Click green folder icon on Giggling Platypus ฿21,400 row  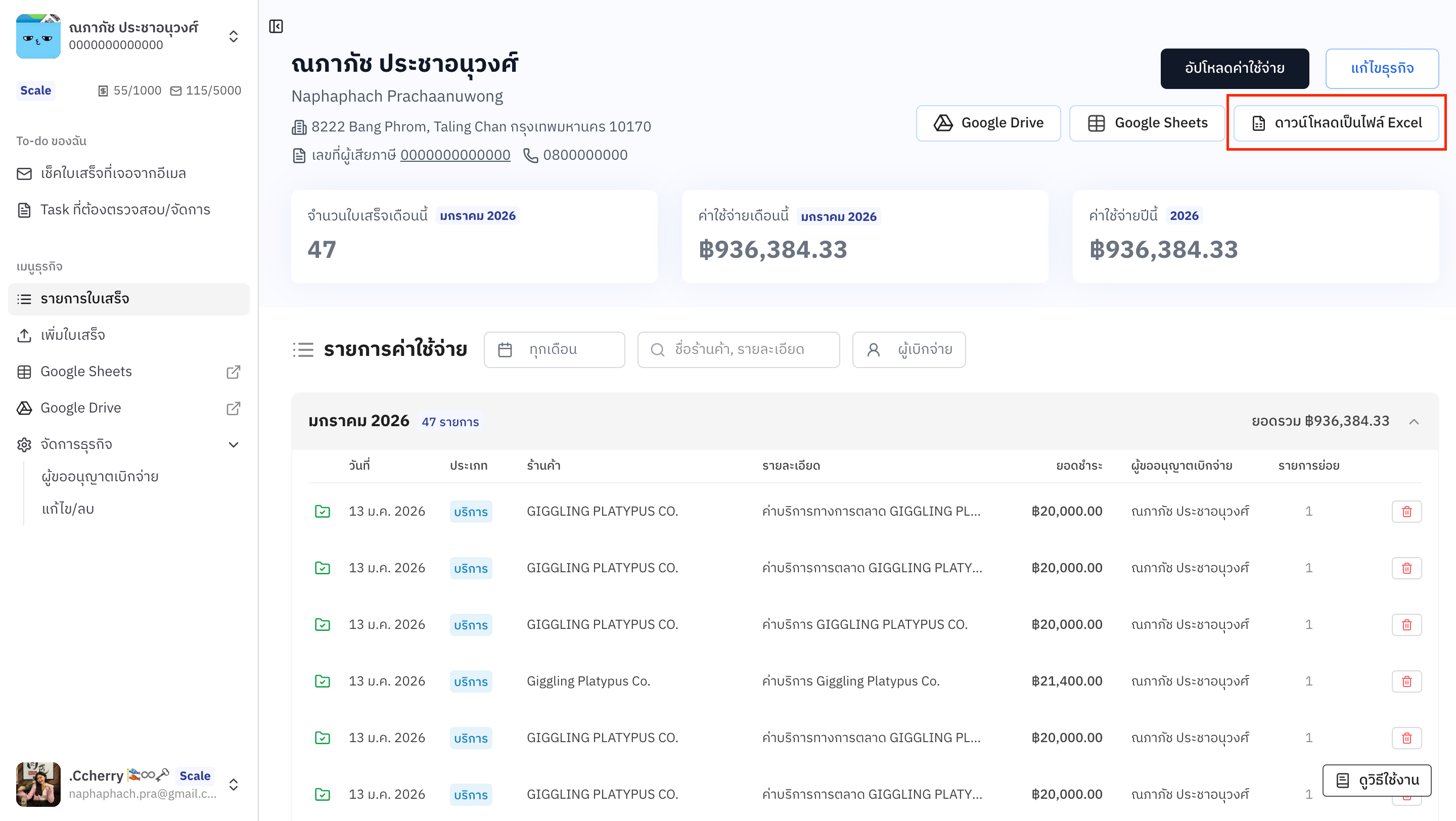pyautogui.click(x=322, y=681)
